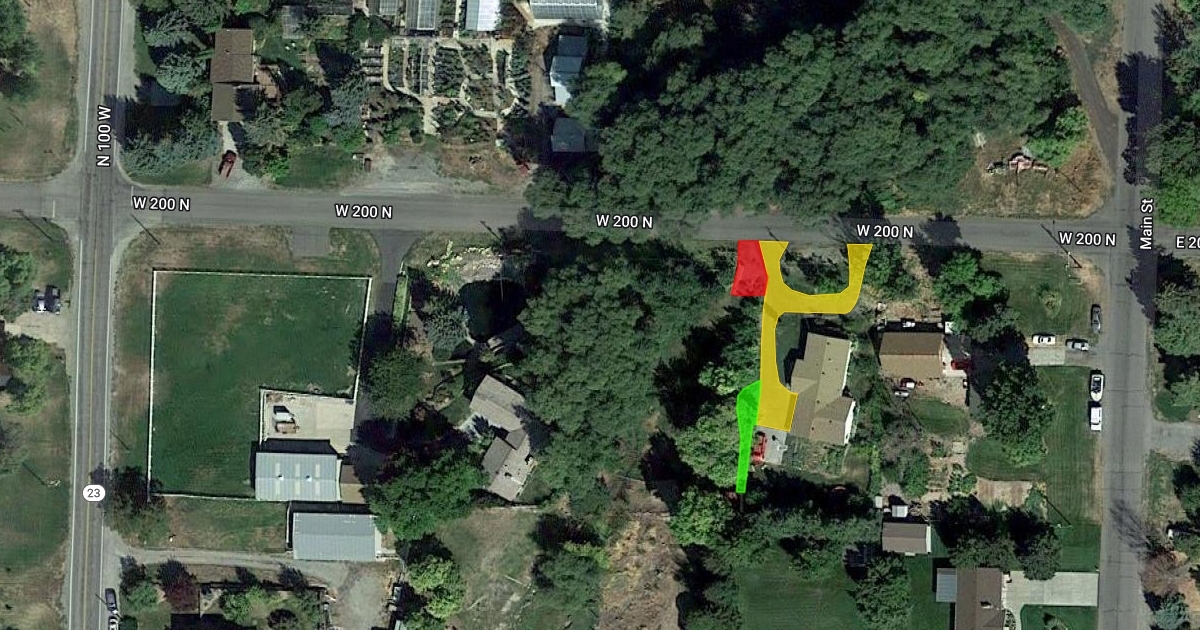Viewport: 1200px width, 630px height.
Task: Click the brown-roofed house in the top-left corner
Action: point(233,74)
